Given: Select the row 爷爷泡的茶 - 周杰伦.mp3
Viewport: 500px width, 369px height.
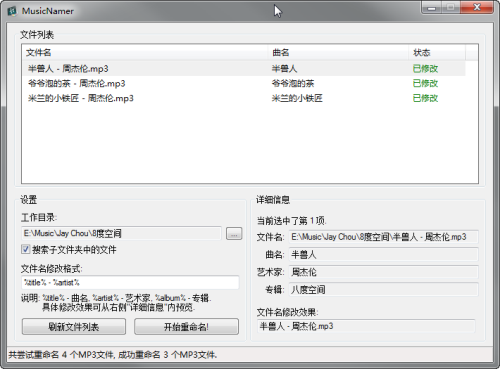Looking at the screenshot, I should (x=244, y=83).
